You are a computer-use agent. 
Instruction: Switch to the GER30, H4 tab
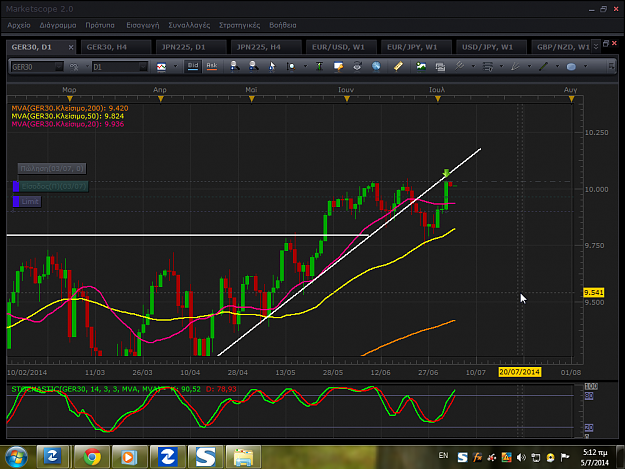[x=116, y=47]
